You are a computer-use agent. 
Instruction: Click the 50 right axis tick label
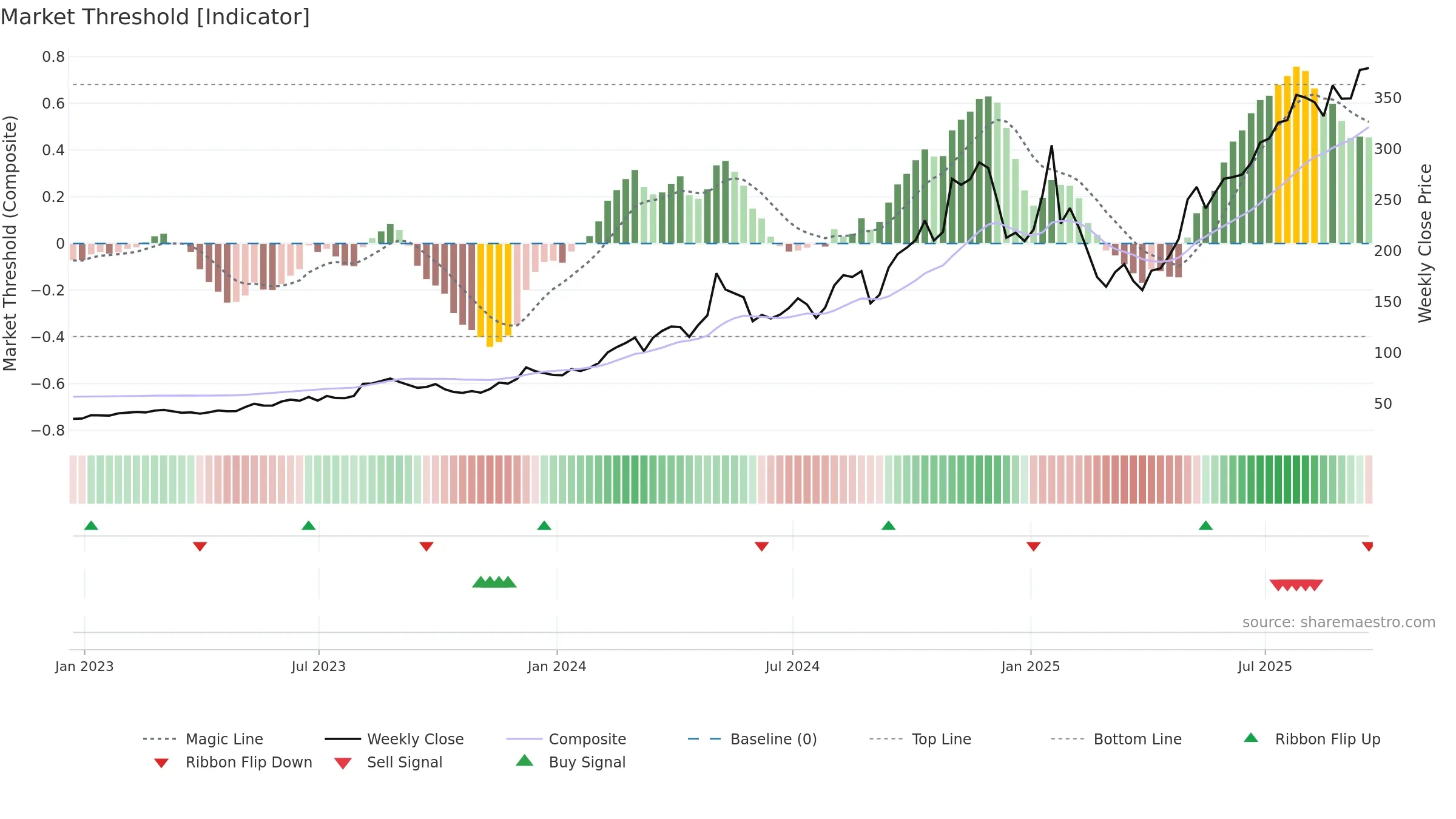tap(1383, 404)
